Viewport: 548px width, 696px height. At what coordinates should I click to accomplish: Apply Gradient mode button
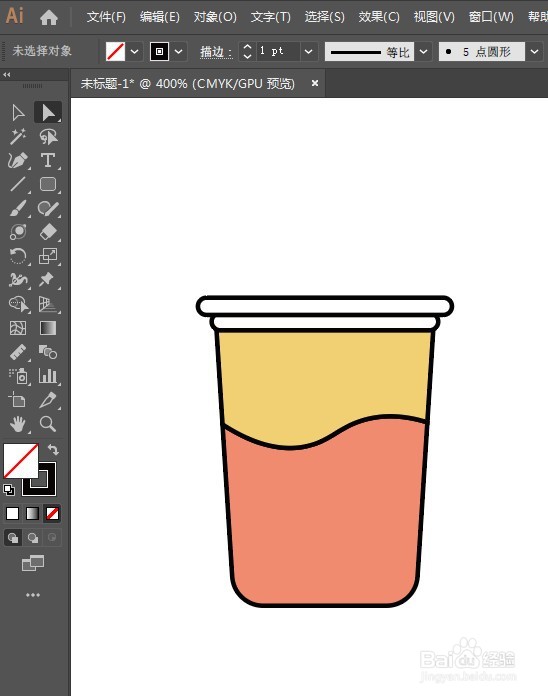click(x=32, y=514)
